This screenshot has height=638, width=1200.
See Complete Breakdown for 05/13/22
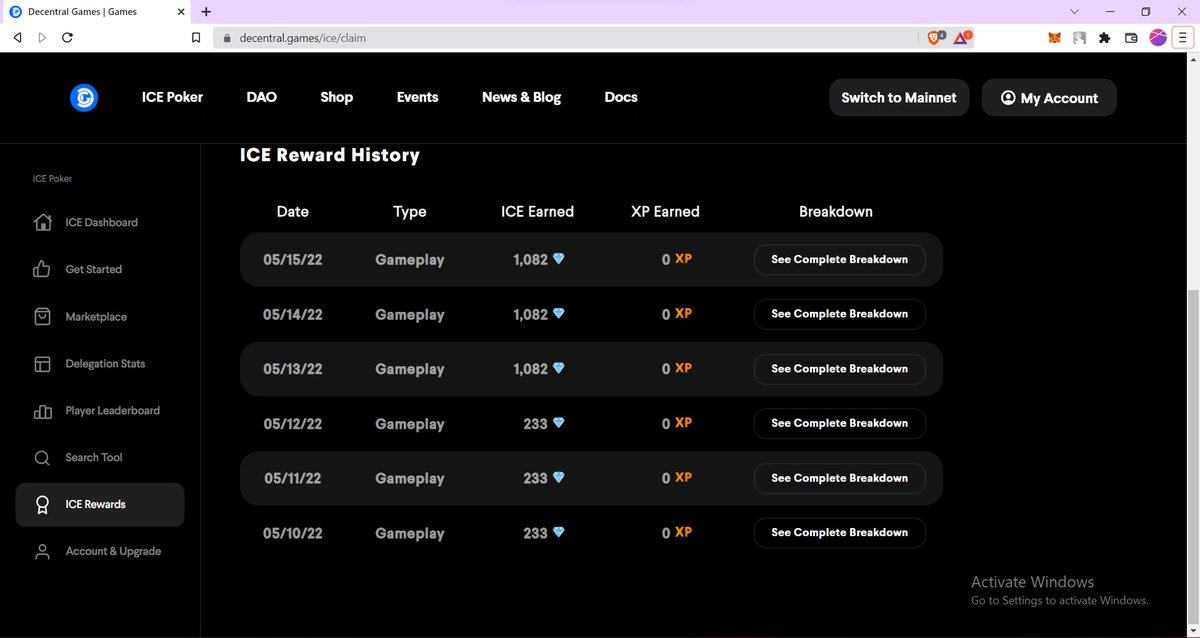pyautogui.click(x=840, y=369)
